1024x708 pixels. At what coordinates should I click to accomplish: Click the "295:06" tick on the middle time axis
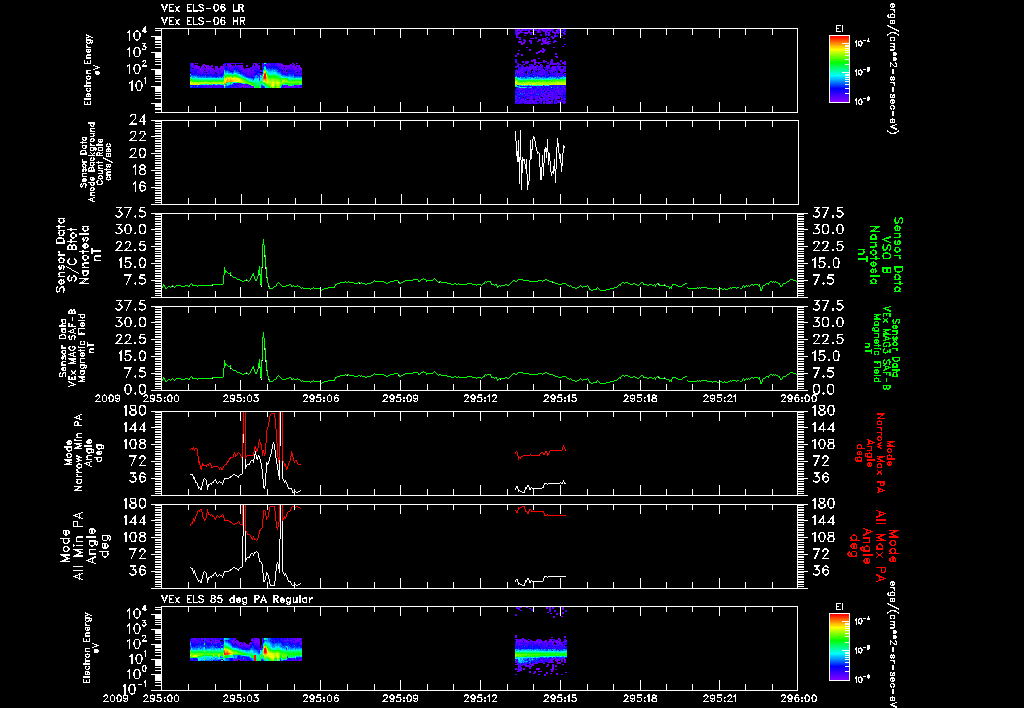pyautogui.click(x=321, y=398)
